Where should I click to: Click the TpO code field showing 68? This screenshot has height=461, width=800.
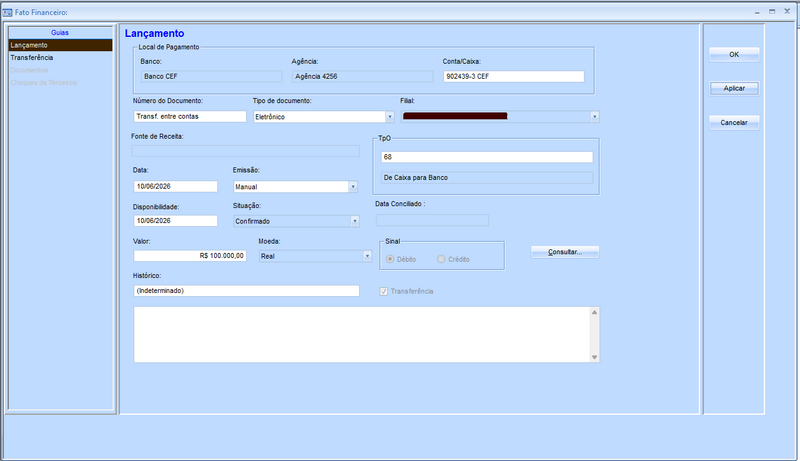487,157
